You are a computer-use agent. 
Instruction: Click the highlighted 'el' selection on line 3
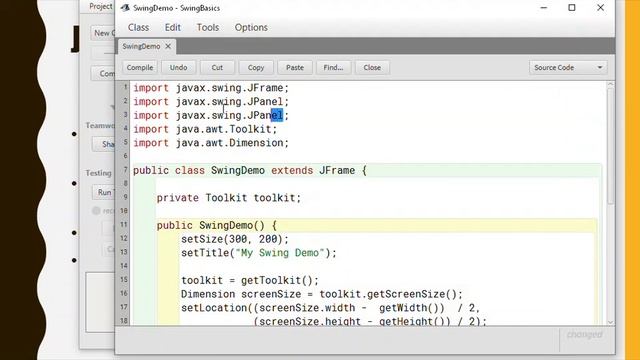[x=277, y=116]
